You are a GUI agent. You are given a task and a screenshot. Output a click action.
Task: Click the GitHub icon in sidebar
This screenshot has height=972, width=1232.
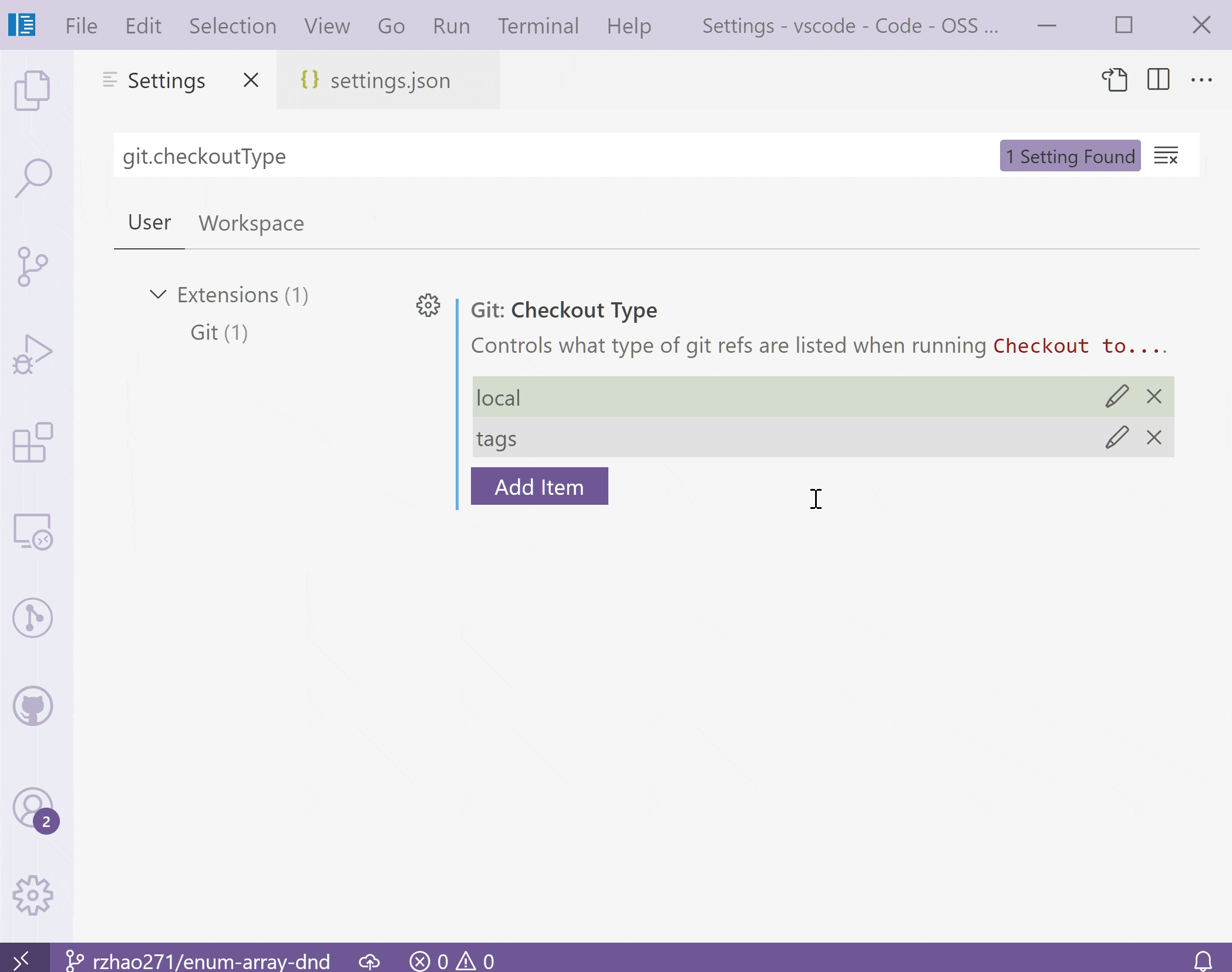click(34, 706)
